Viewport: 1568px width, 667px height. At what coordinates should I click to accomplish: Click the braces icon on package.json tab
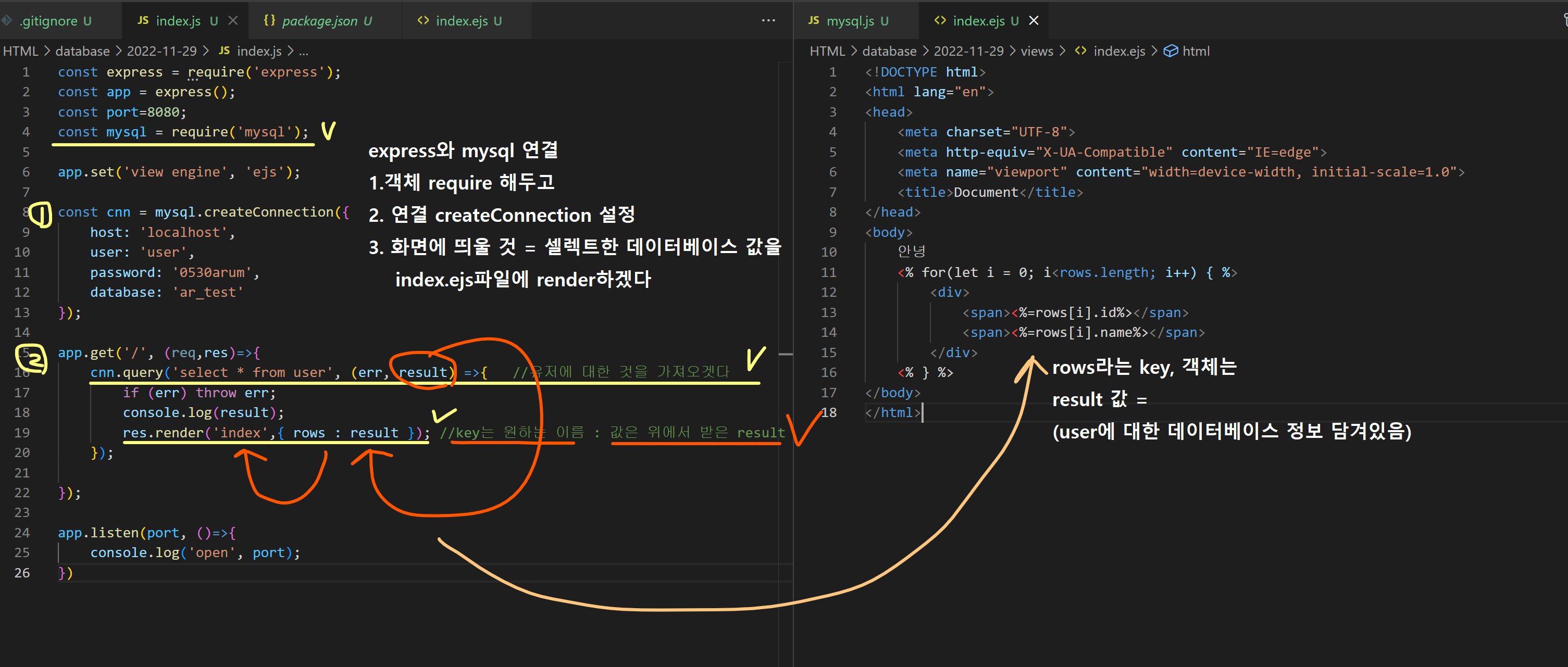pos(269,21)
